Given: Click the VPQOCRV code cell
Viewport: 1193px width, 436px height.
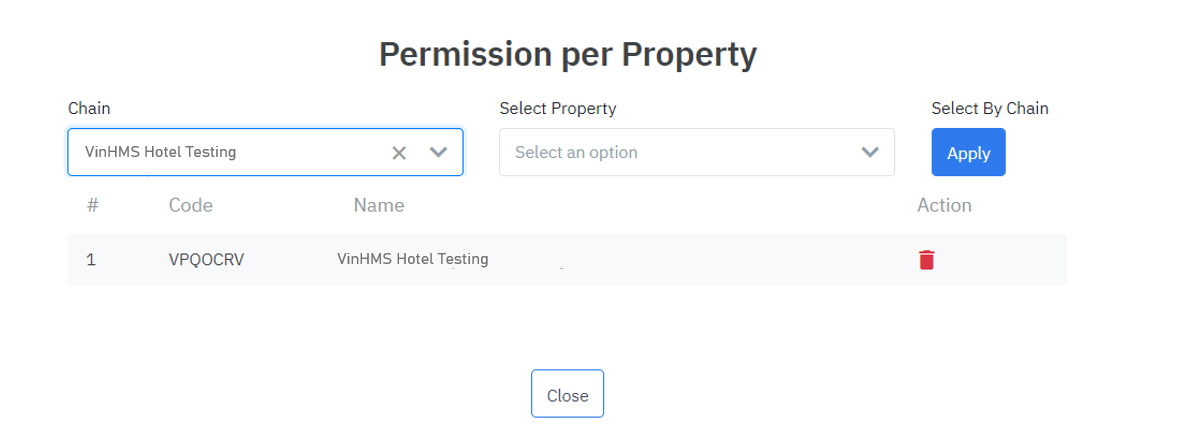Looking at the screenshot, I should click(x=206, y=260).
